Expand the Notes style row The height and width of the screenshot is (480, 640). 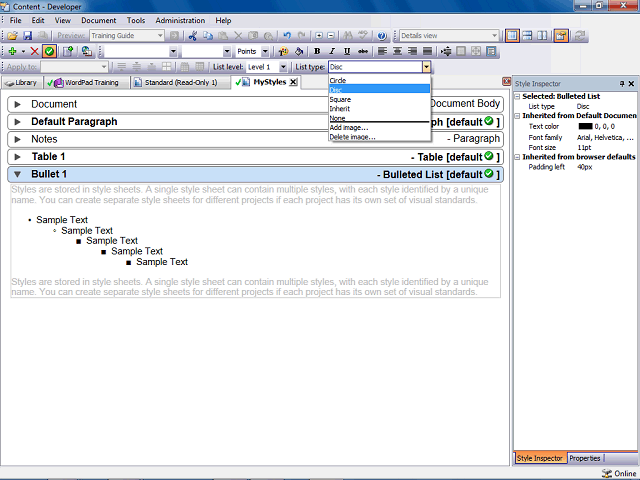[x=18, y=140]
